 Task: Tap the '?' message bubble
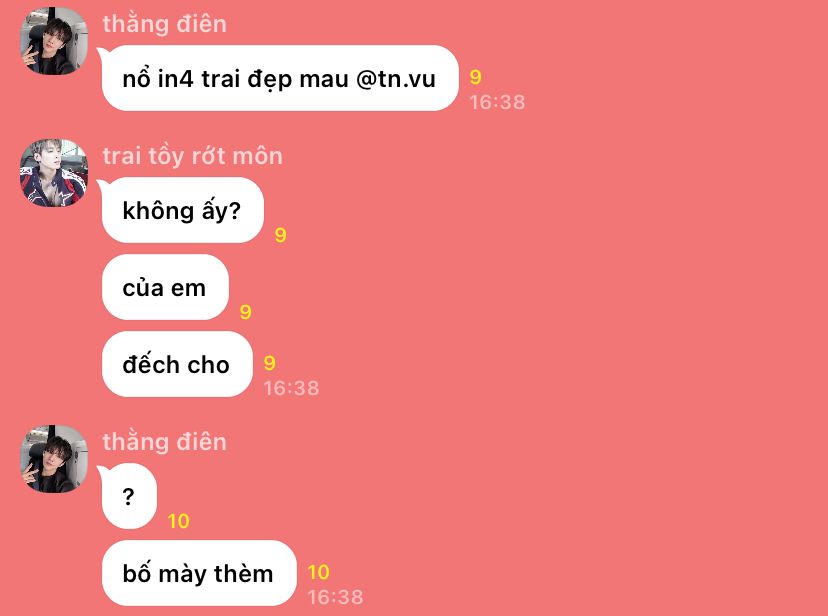click(x=129, y=496)
